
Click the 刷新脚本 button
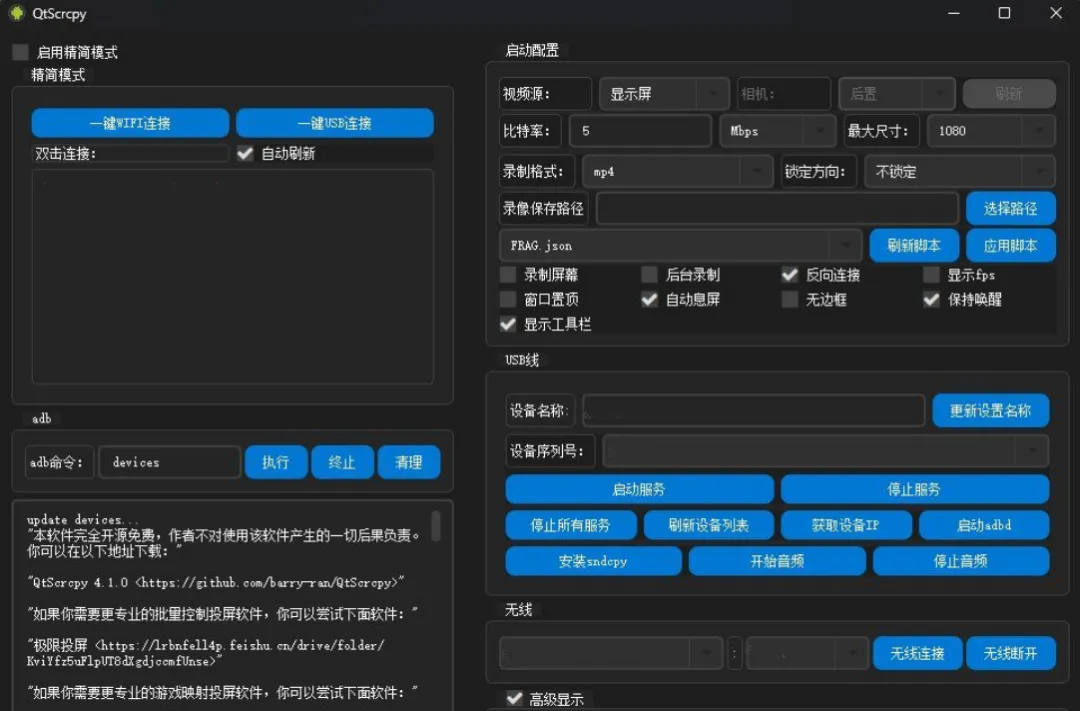click(914, 245)
